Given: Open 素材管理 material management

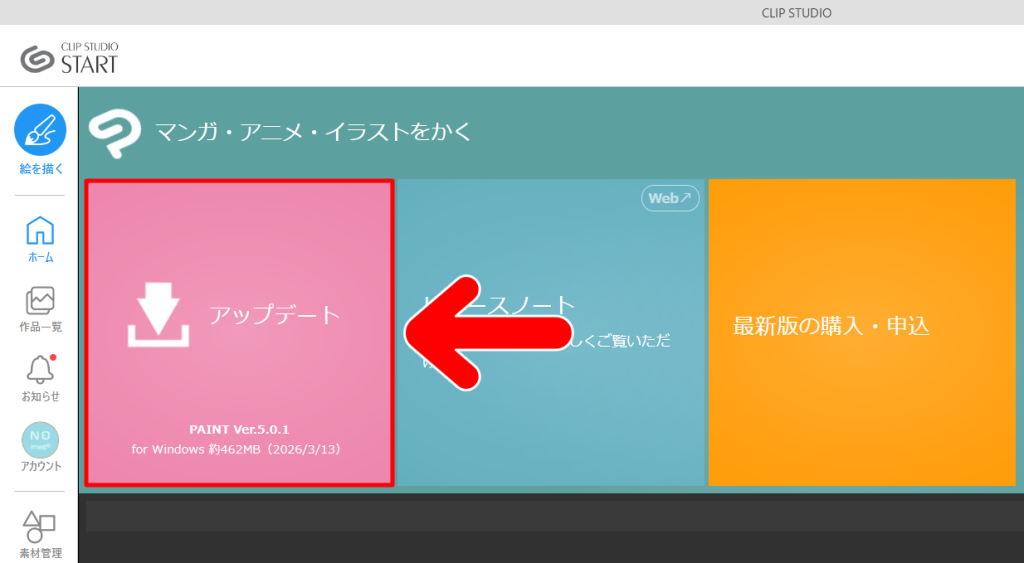Looking at the screenshot, I should (x=40, y=535).
